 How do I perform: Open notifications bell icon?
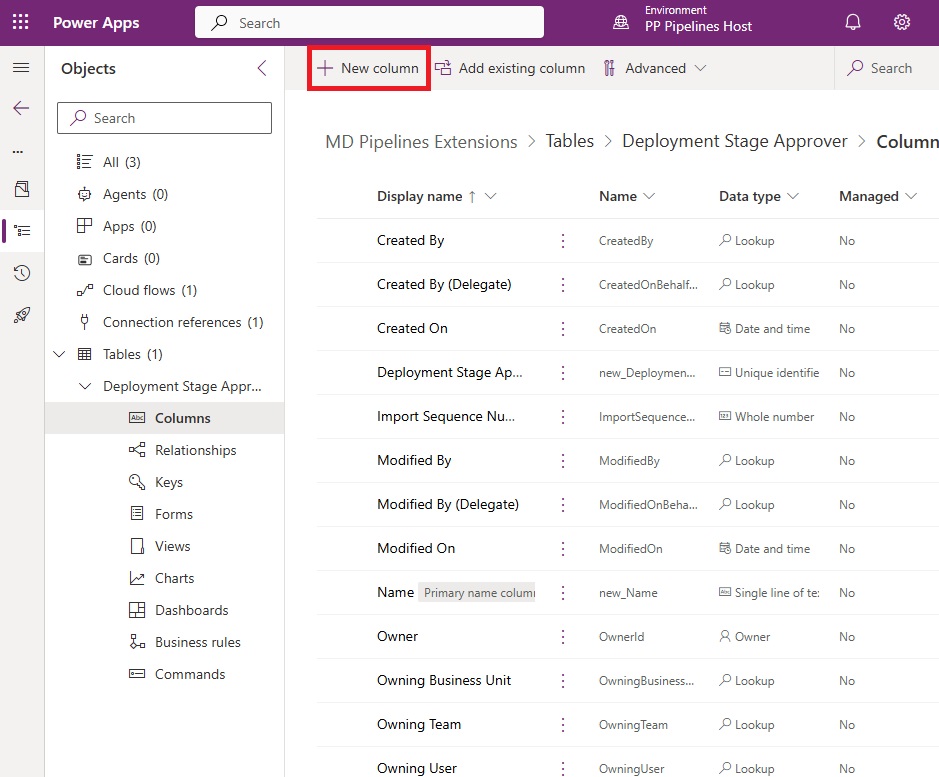point(852,22)
